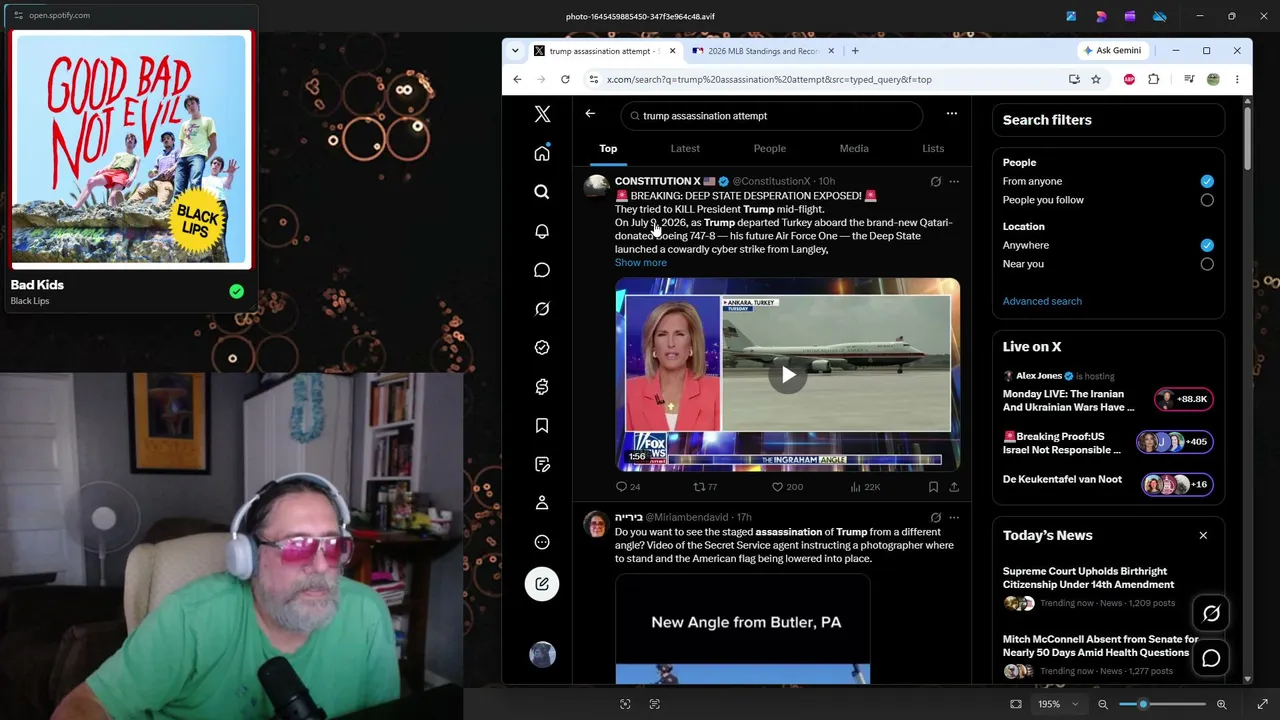Select People you follow radio option
Screen dimensions: 1280x720
point(1207,200)
